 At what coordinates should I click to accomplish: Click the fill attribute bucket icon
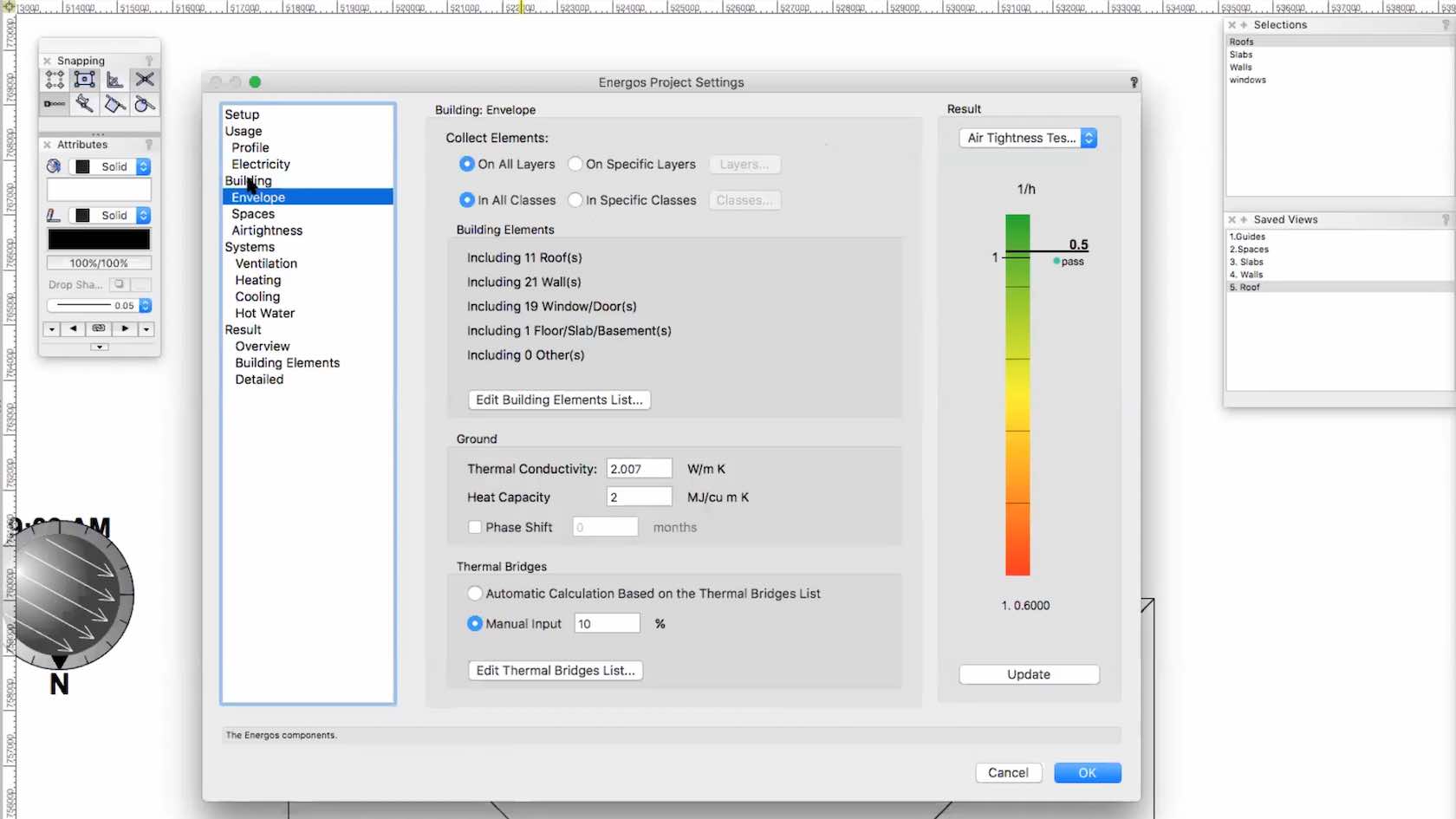pyautogui.click(x=54, y=166)
